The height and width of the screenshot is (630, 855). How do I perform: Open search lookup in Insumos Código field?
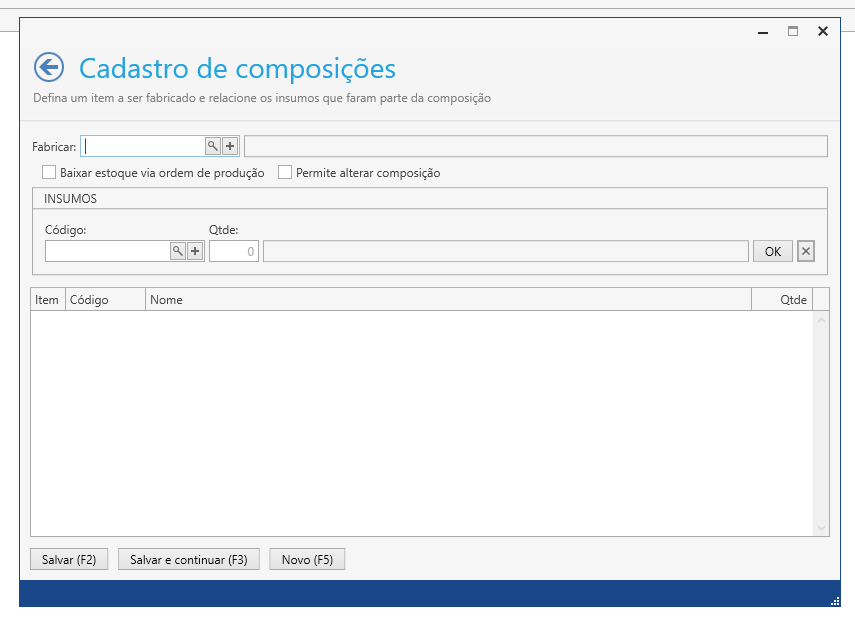pos(177,251)
